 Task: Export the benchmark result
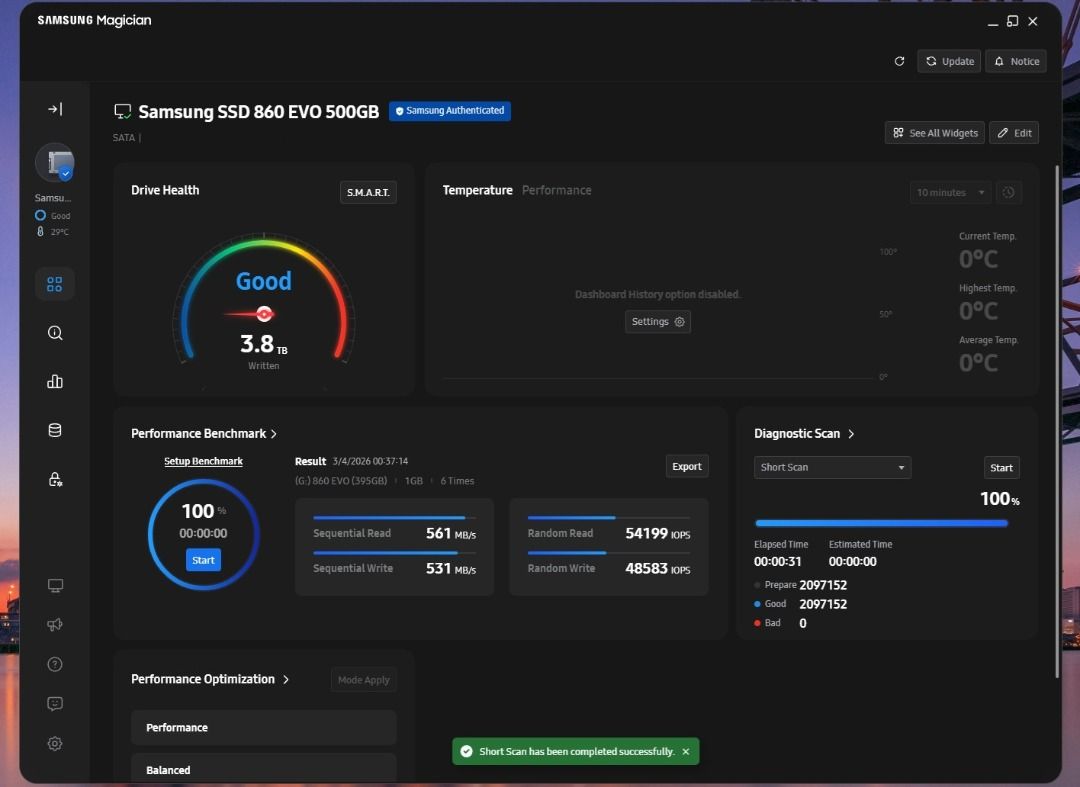coord(687,466)
